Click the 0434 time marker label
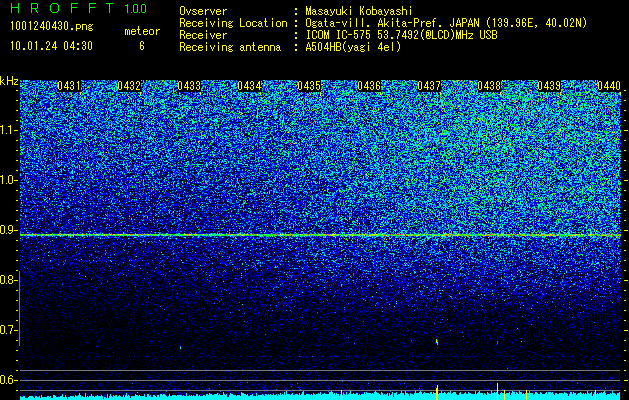Image resolution: width=629 pixels, height=400 pixels. point(249,86)
